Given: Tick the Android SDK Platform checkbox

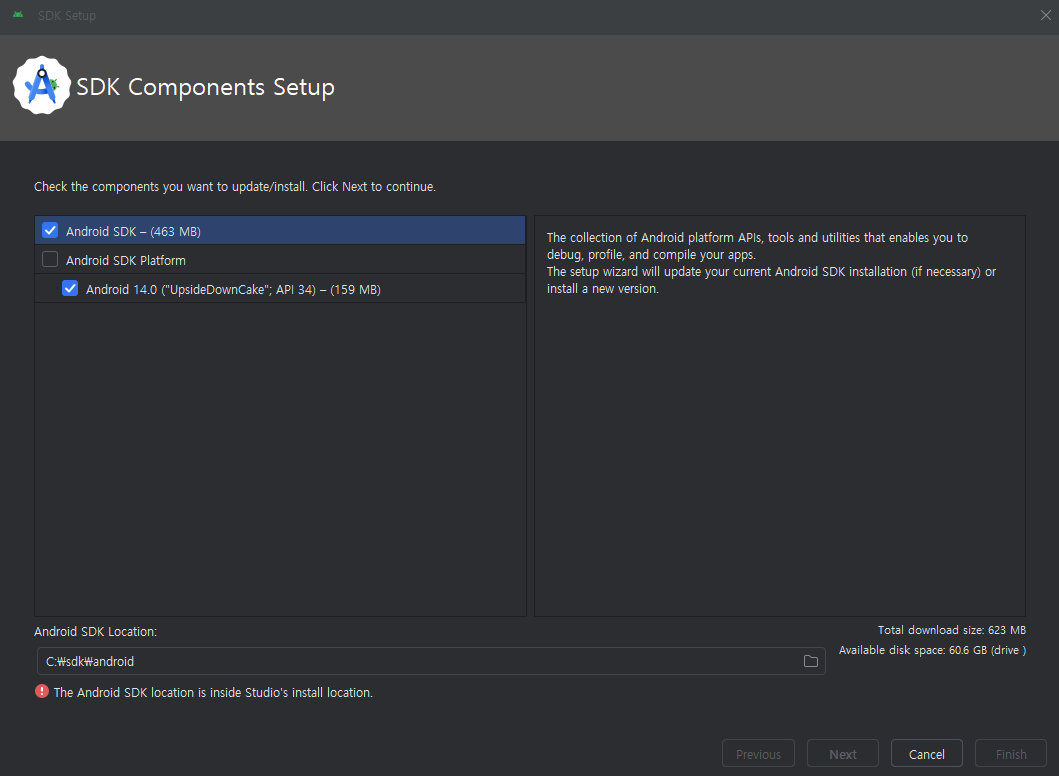Looking at the screenshot, I should point(50,259).
